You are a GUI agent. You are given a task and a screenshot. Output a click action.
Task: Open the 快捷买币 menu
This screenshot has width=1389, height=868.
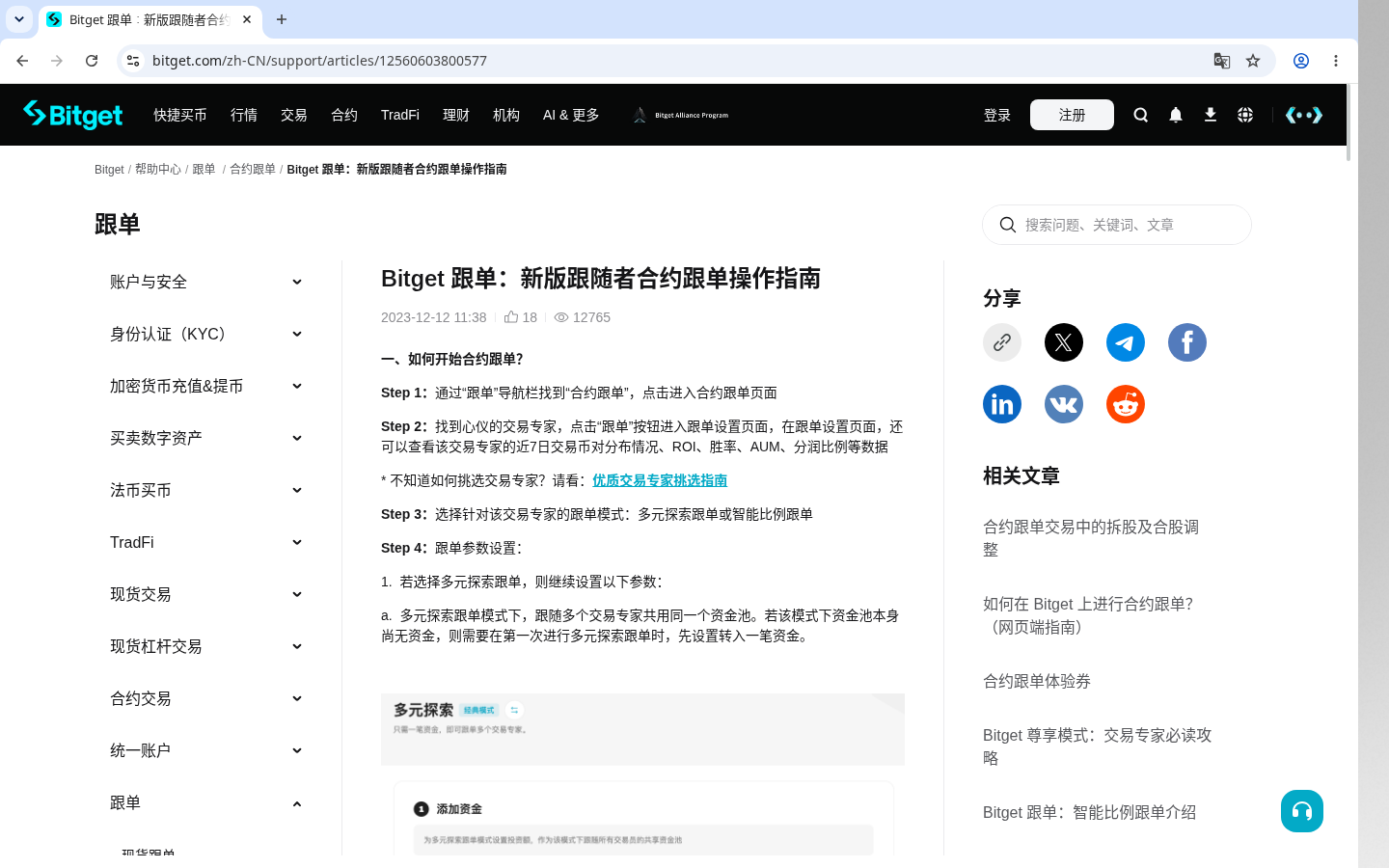pyautogui.click(x=180, y=115)
